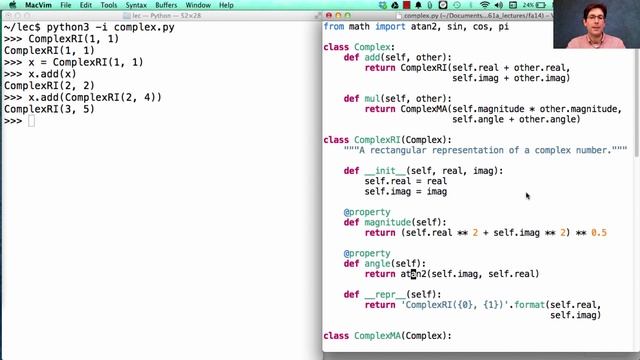Open the Buffers menu
This screenshot has height=360, width=640.
[x=166, y=5]
